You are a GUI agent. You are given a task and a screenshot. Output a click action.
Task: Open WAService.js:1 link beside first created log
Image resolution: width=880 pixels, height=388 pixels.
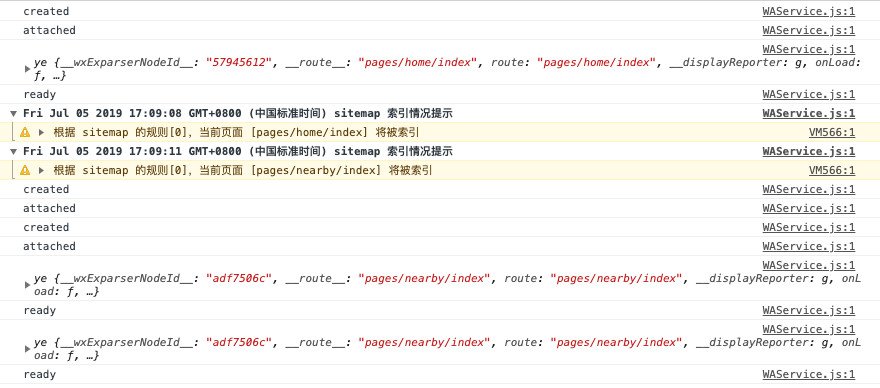point(809,11)
